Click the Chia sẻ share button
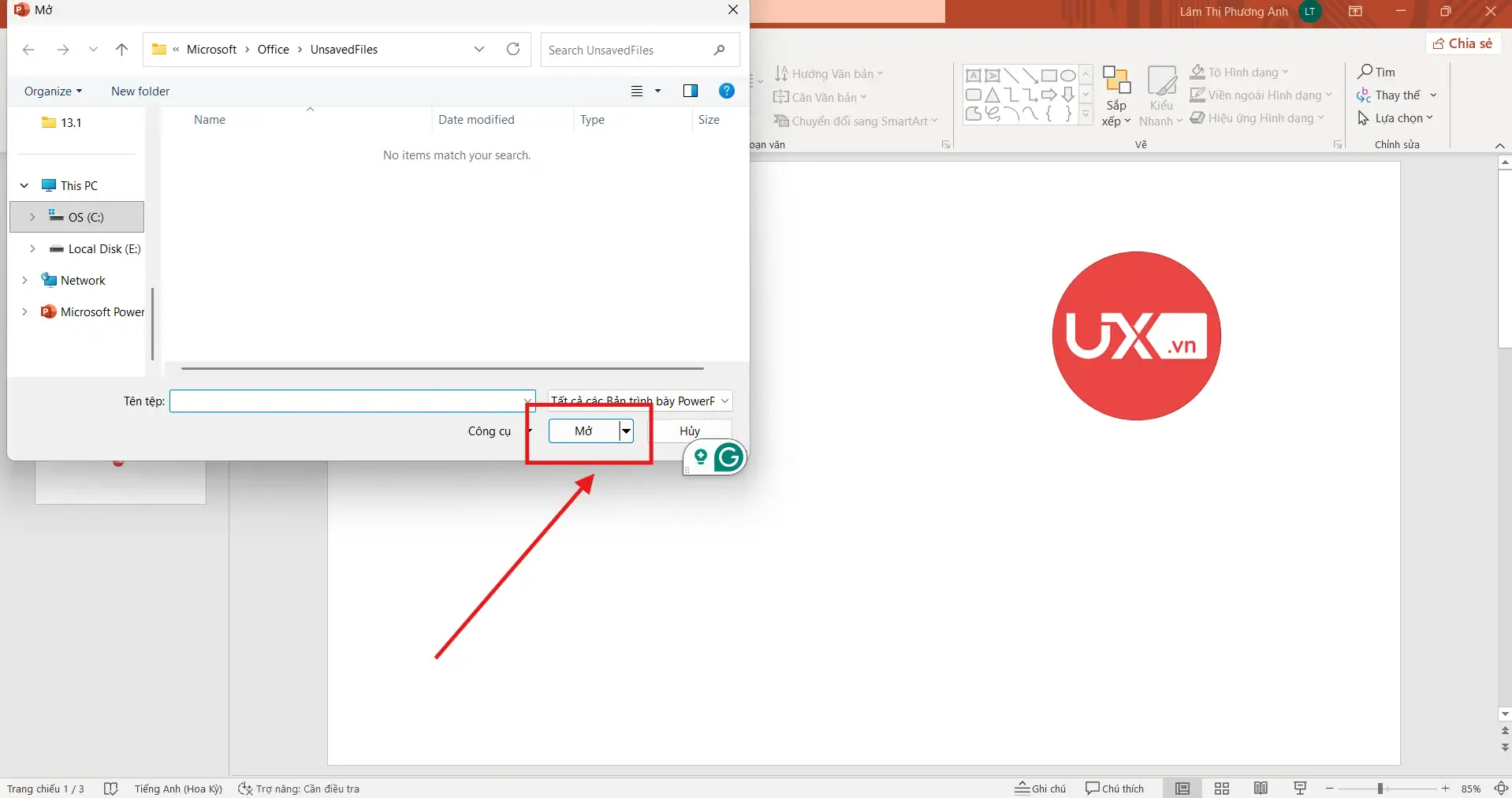 (x=1463, y=43)
